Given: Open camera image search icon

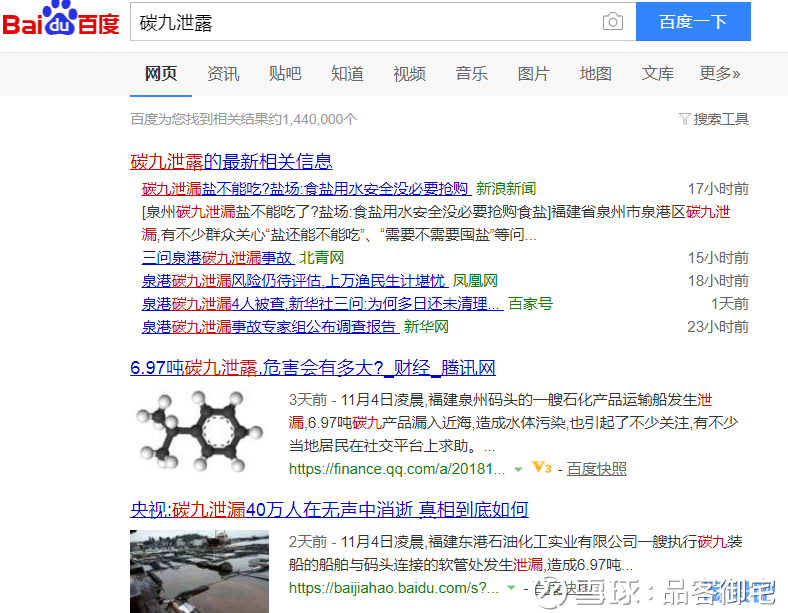Looking at the screenshot, I should click(x=613, y=22).
